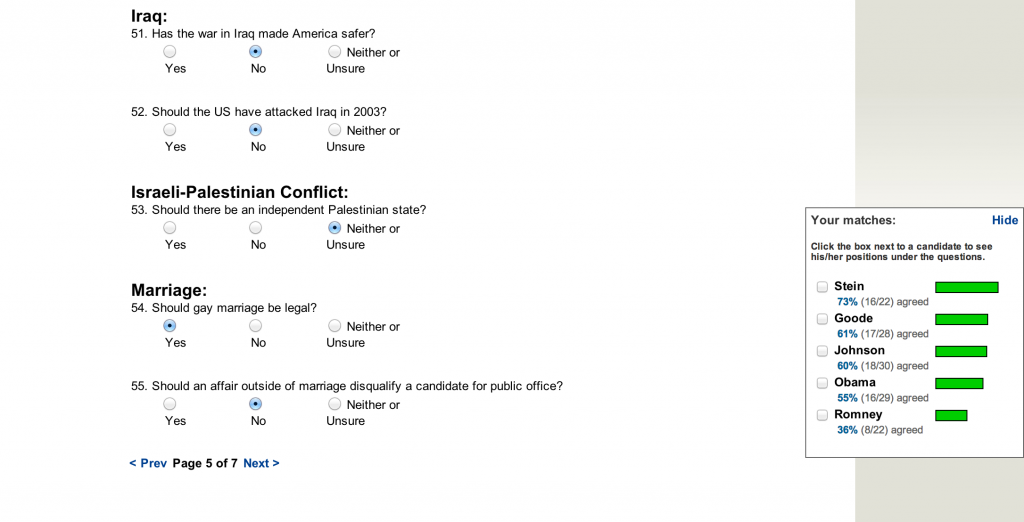Enable the Obama positions checkbox
Viewport: 1024px width, 522px height.
pos(822,383)
